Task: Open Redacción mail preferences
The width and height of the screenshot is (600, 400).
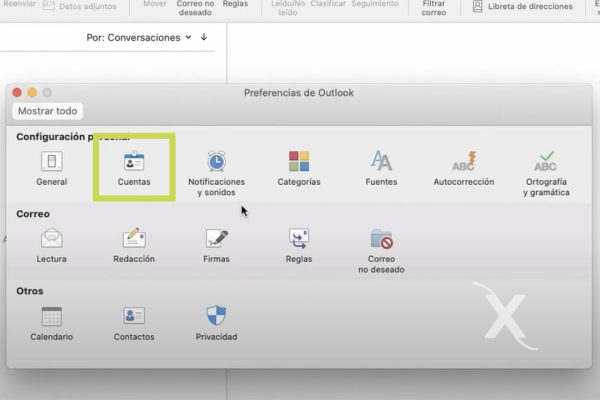Action: click(x=134, y=246)
